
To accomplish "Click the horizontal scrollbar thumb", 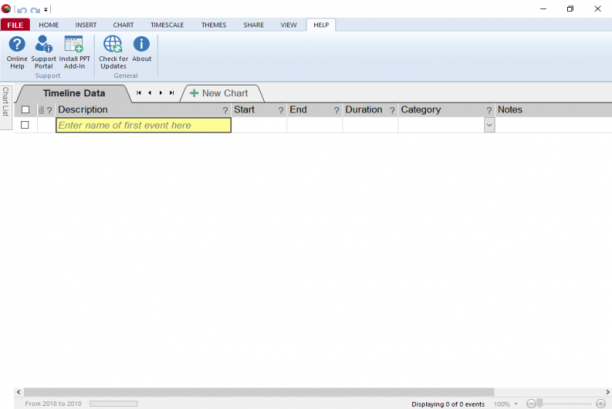I will pyautogui.click(x=259, y=392).
